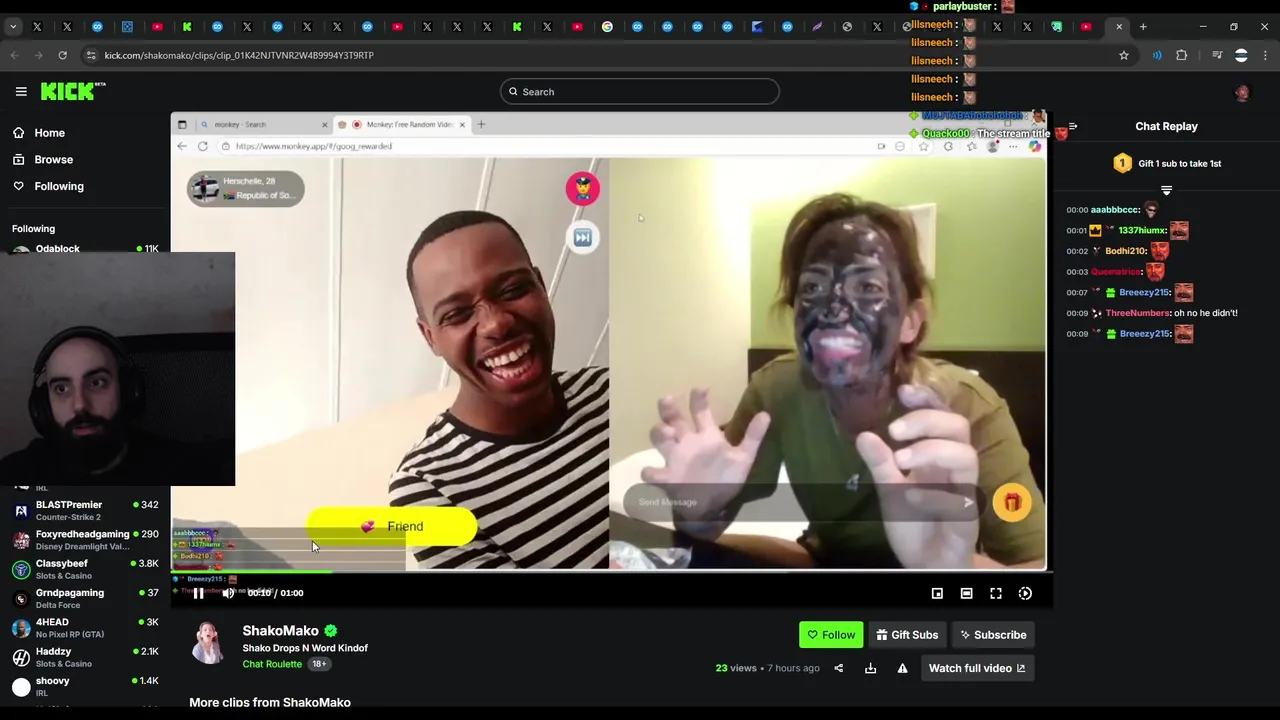The width and height of the screenshot is (1280, 720).
Task: Open 4HEAD channel in sidebar
Action: pos(85,628)
